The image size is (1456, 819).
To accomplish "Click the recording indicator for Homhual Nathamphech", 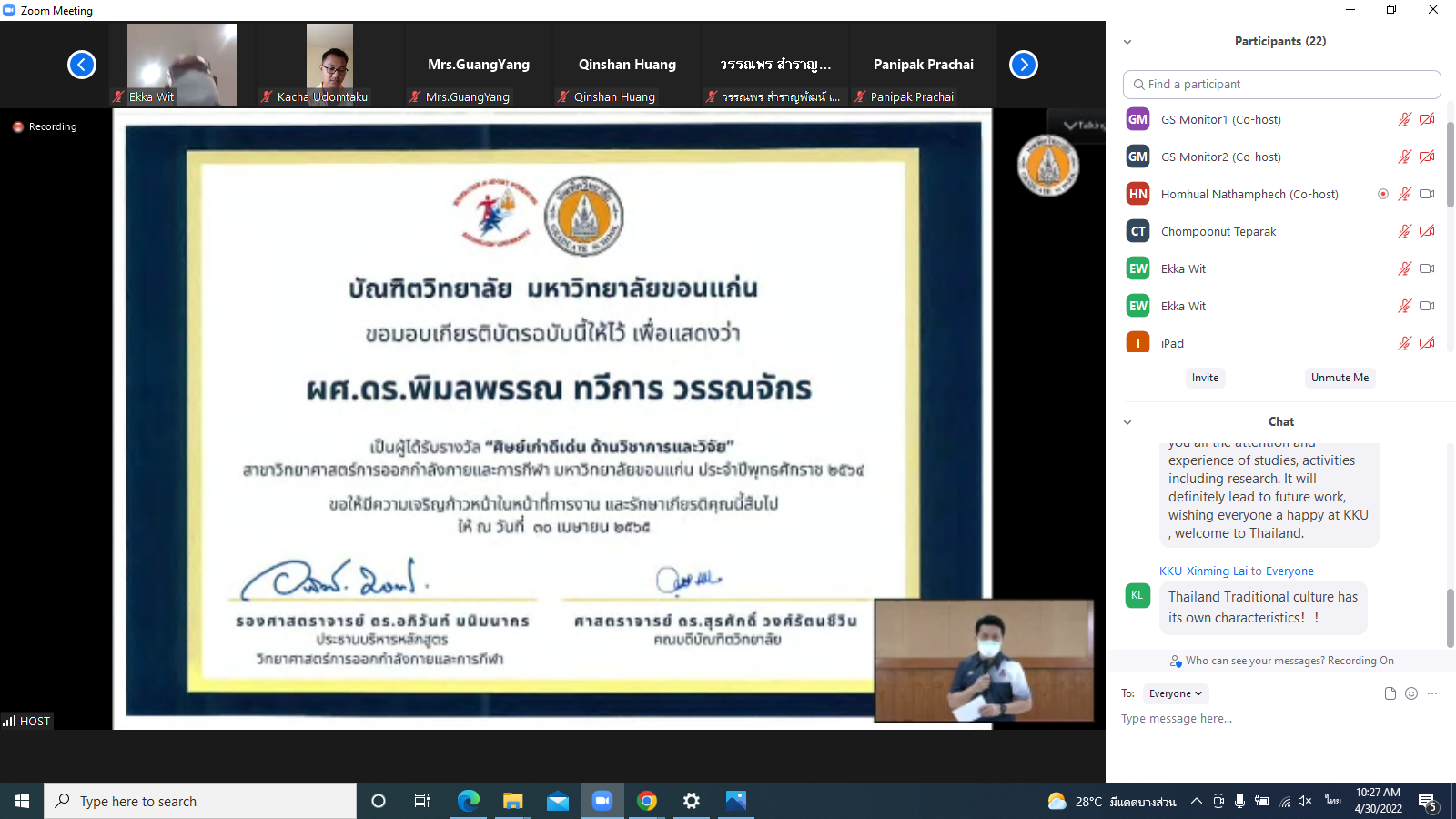I will (x=1383, y=194).
